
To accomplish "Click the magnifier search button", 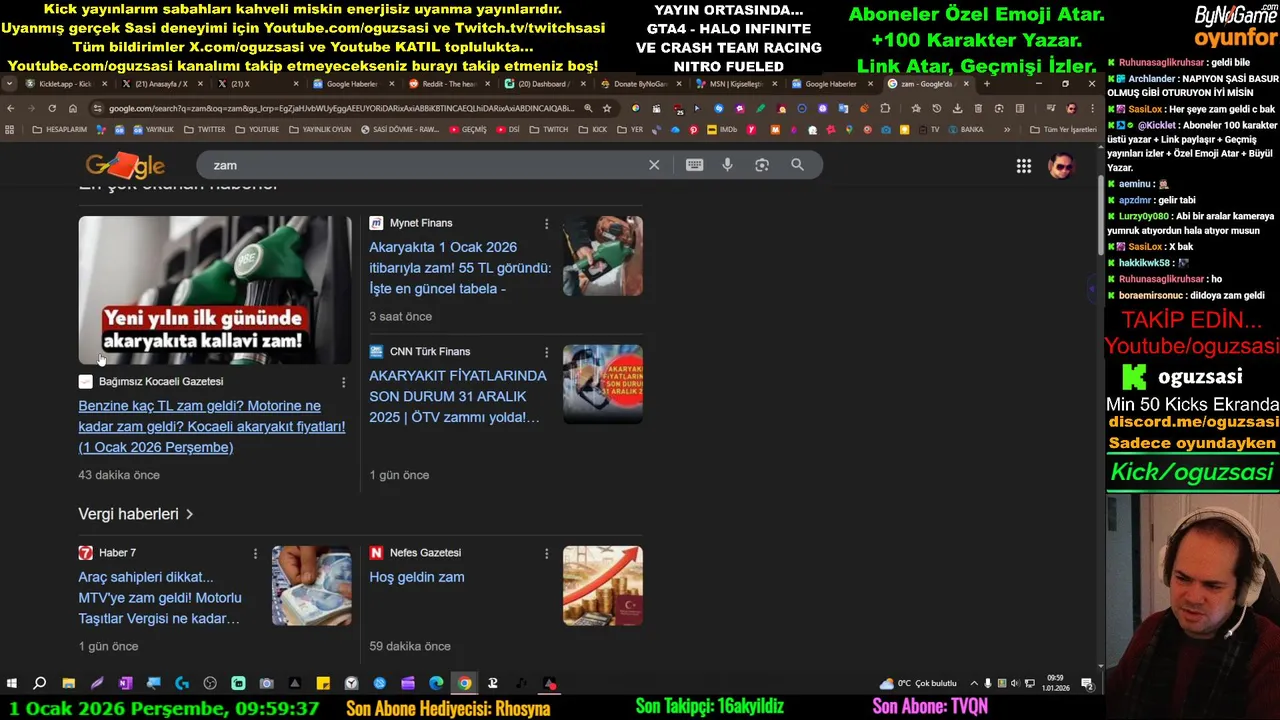I will coord(797,165).
